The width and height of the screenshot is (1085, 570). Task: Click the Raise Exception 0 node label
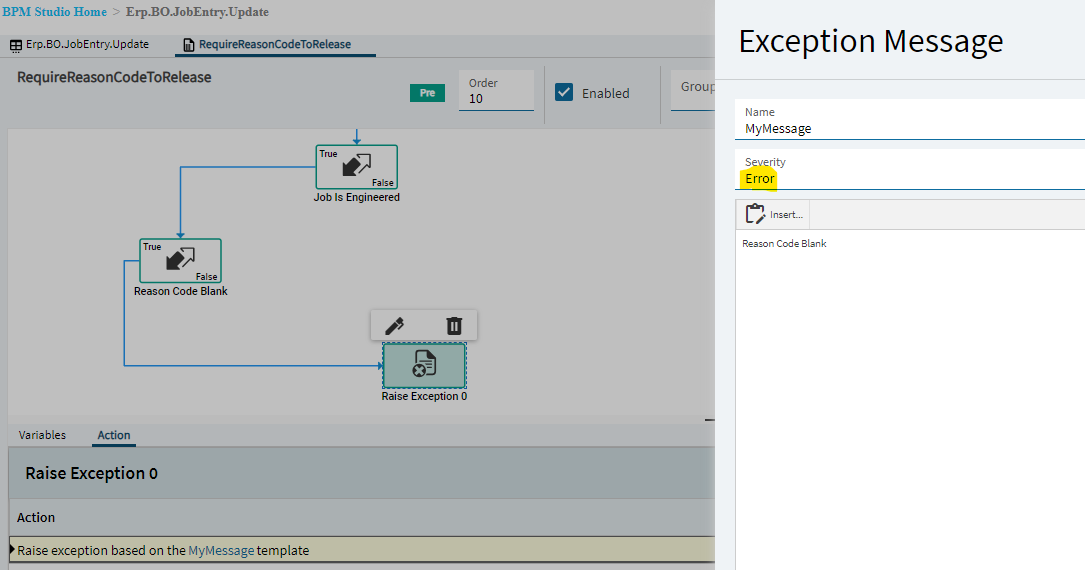coord(424,396)
